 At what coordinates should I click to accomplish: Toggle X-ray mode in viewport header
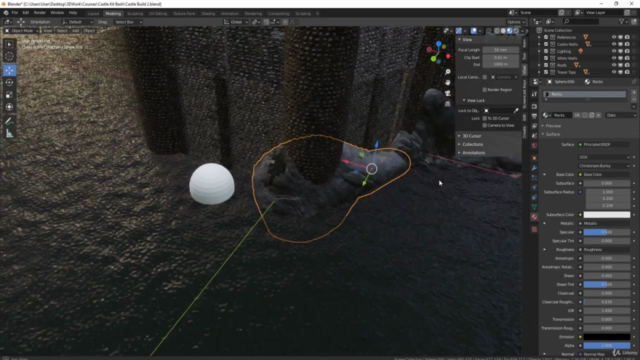coord(489,31)
